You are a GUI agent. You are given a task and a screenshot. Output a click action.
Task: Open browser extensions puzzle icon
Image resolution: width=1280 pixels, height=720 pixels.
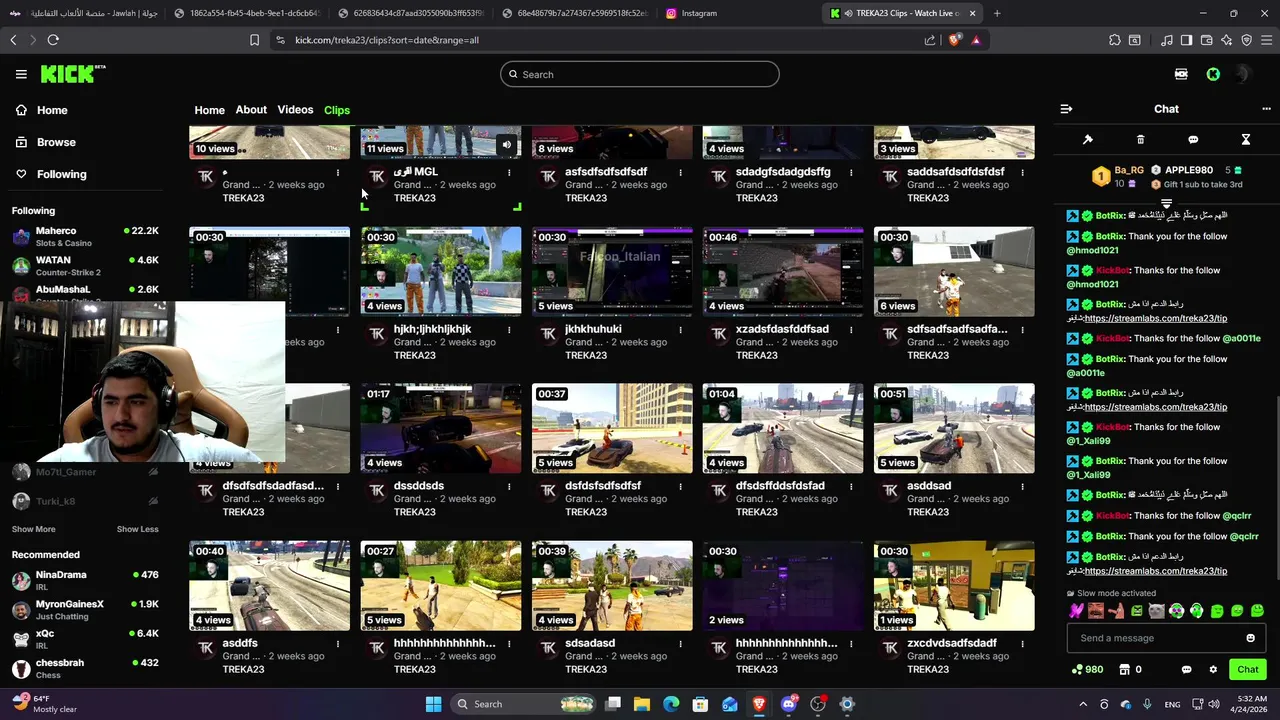coord(1114,40)
